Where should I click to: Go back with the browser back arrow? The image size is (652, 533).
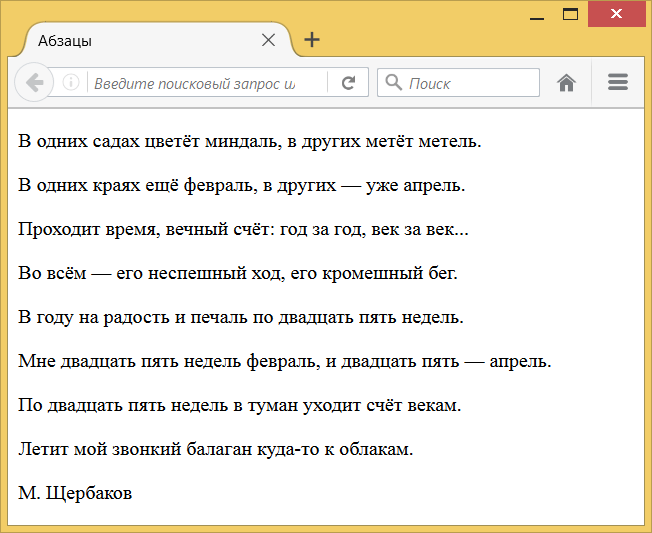coord(35,82)
